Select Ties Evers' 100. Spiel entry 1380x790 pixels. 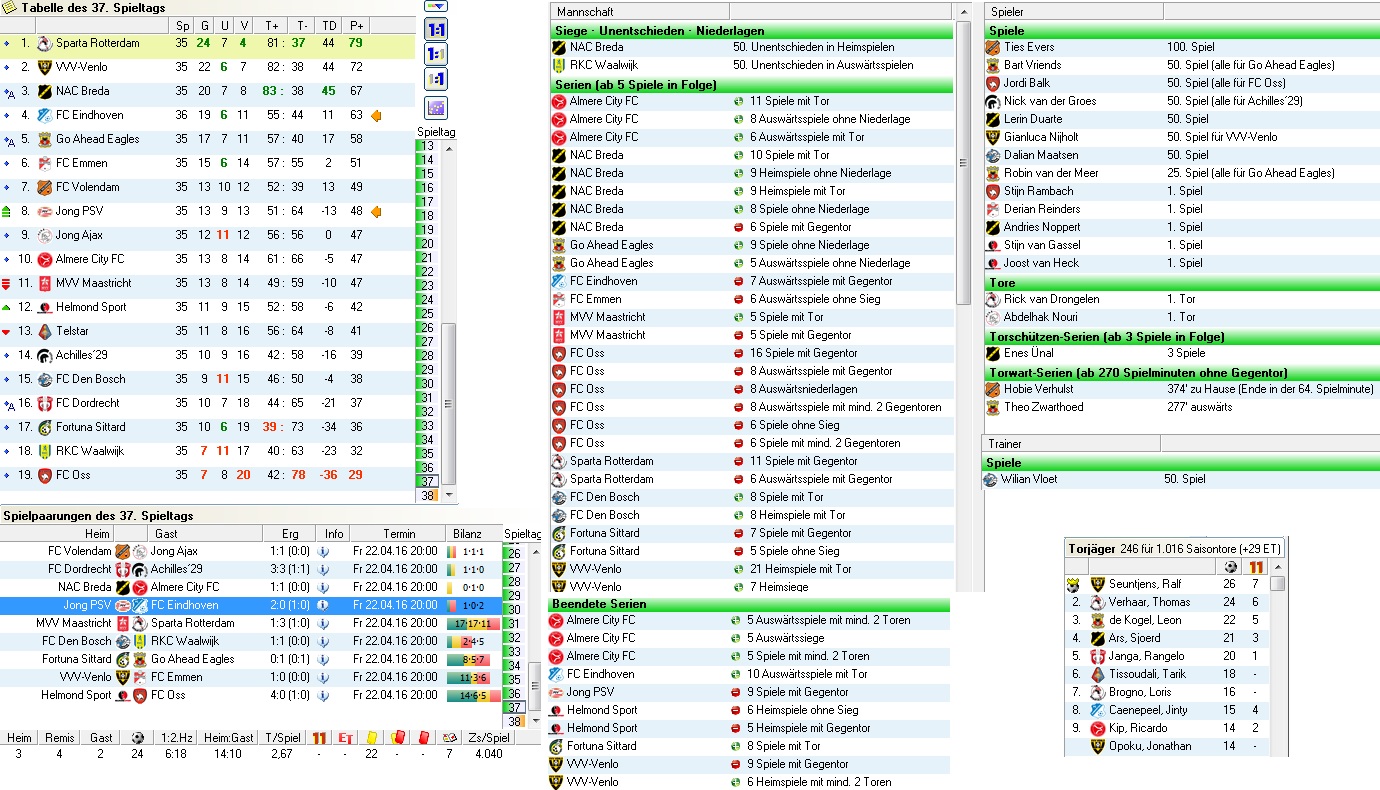click(1181, 47)
